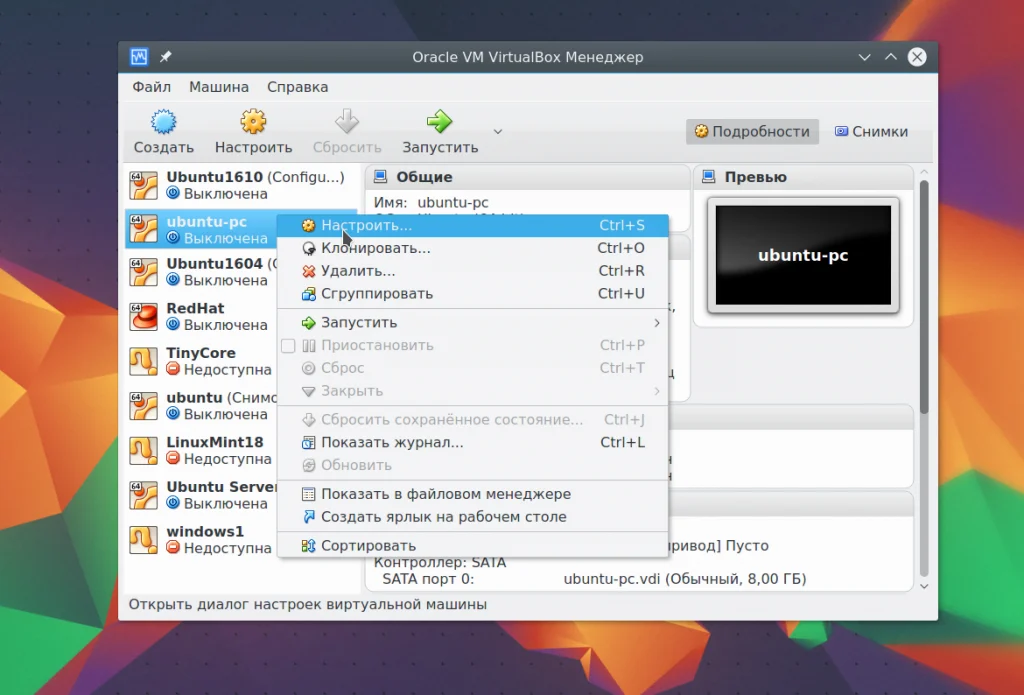Click the red X icon beside Удалить
Viewport: 1024px width, 695px height.
(308, 271)
